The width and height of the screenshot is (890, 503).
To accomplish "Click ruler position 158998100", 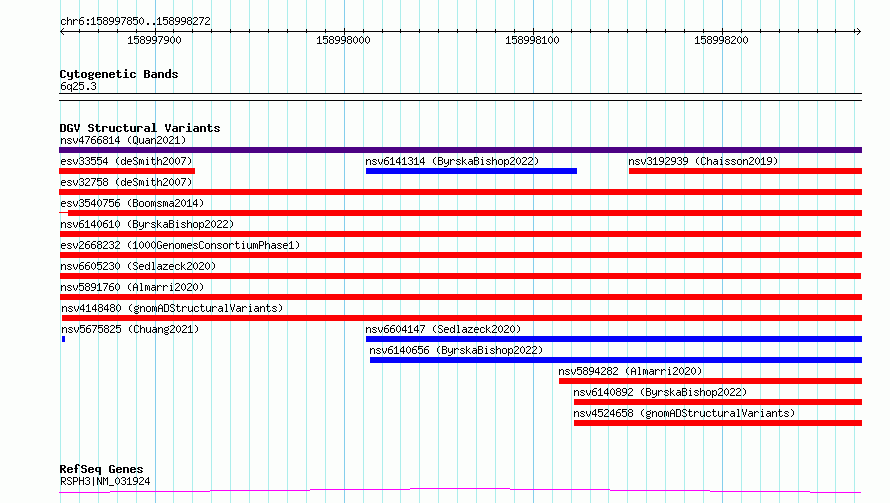I will pos(532,40).
